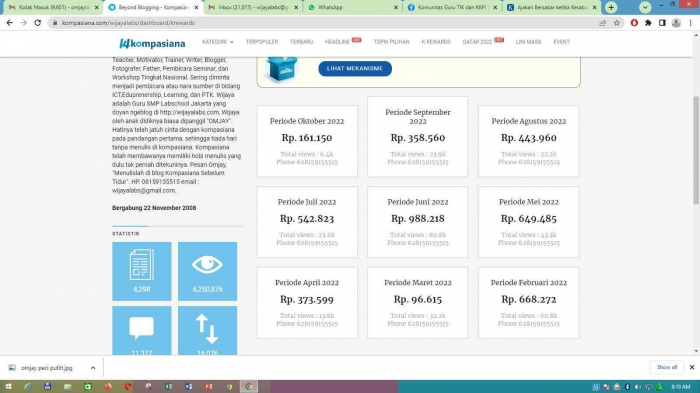Switch to Ajakan Bersabar Kompasiana tab

551,8
